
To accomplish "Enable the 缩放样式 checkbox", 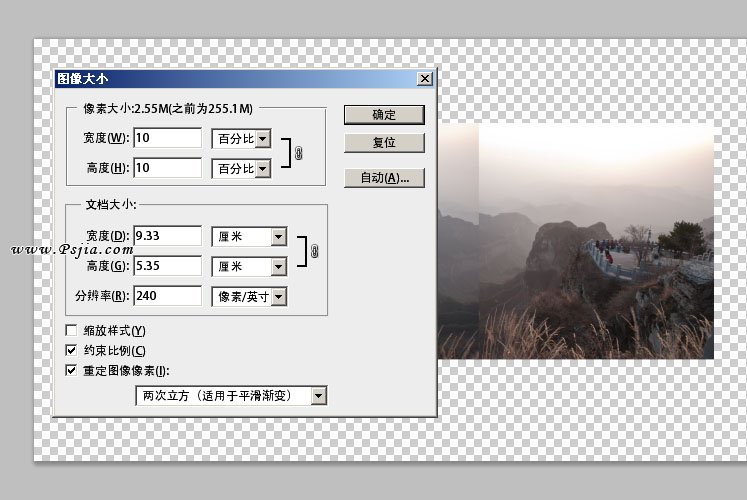I will (x=71, y=330).
